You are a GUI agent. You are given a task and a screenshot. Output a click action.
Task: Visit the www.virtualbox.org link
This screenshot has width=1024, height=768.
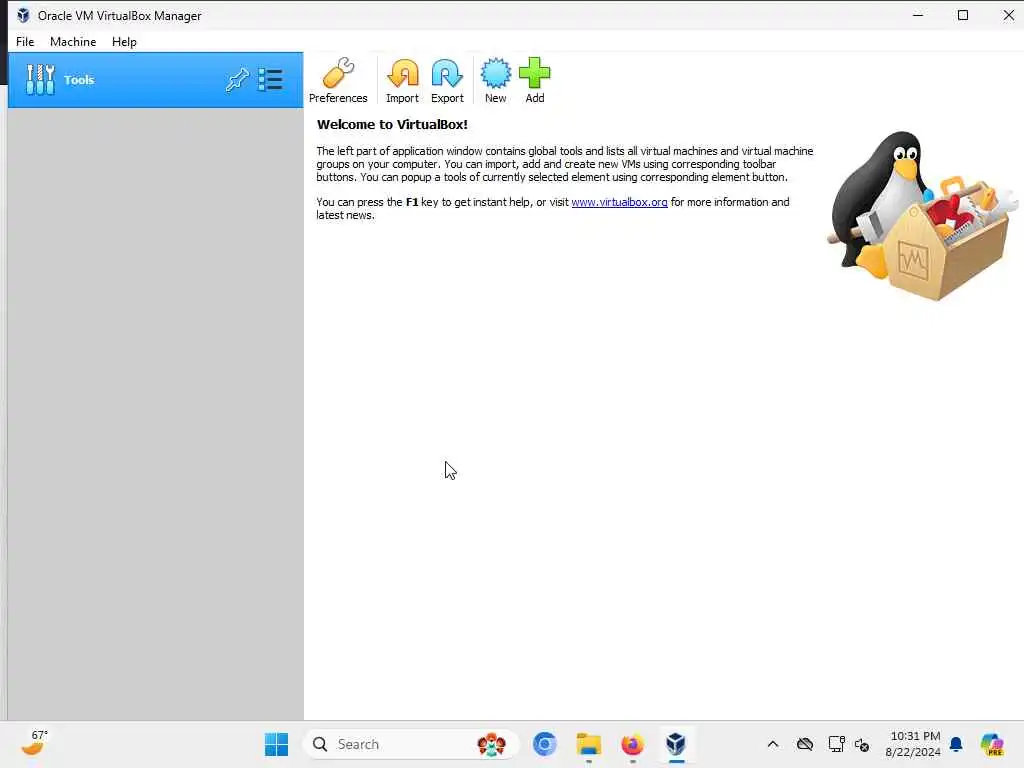pyautogui.click(x=619, y=202)
